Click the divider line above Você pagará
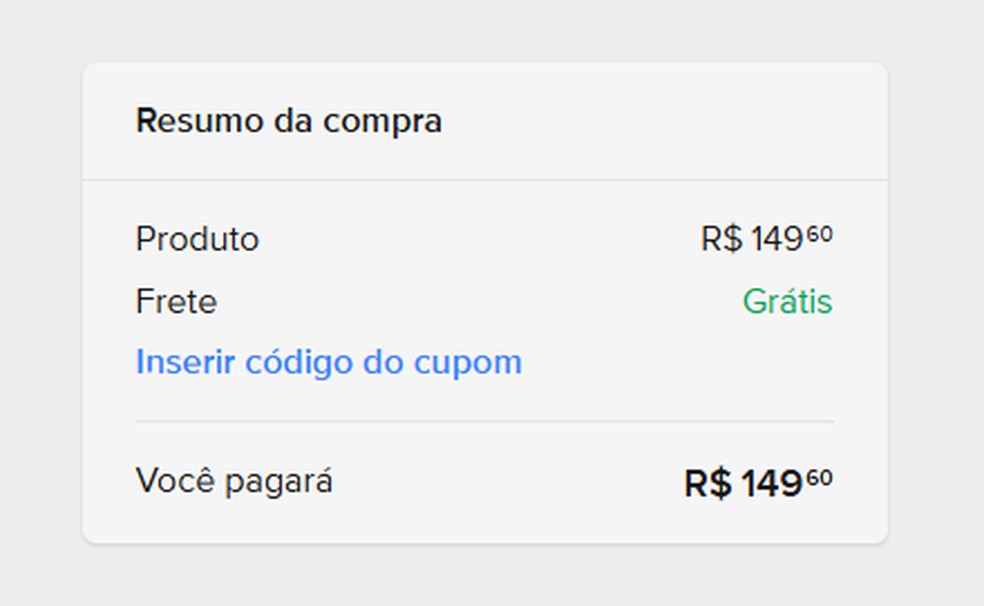This screenshot has height=606, width=984. [x=485, y=422]
